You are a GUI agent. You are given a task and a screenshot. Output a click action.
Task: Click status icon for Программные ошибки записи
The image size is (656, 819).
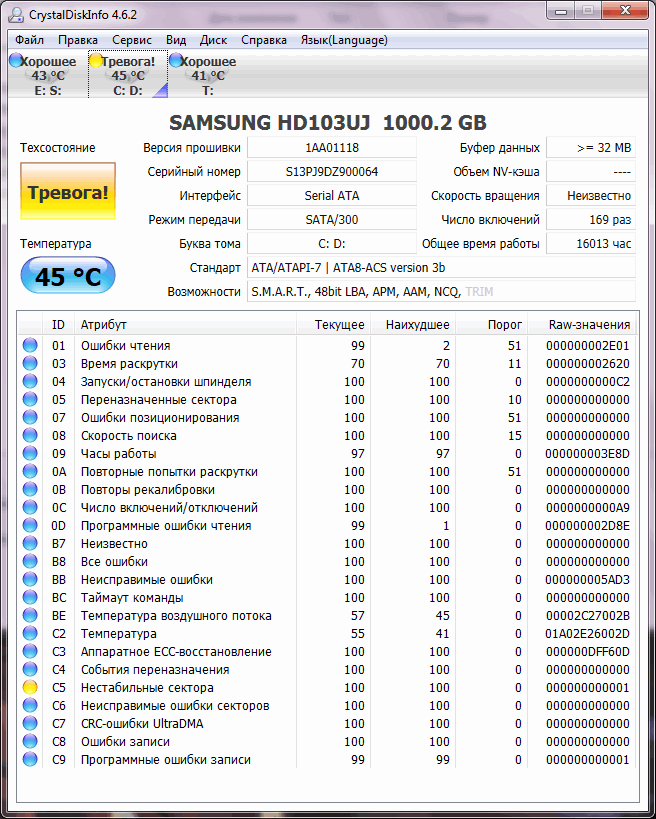click(x=30, y=759)
